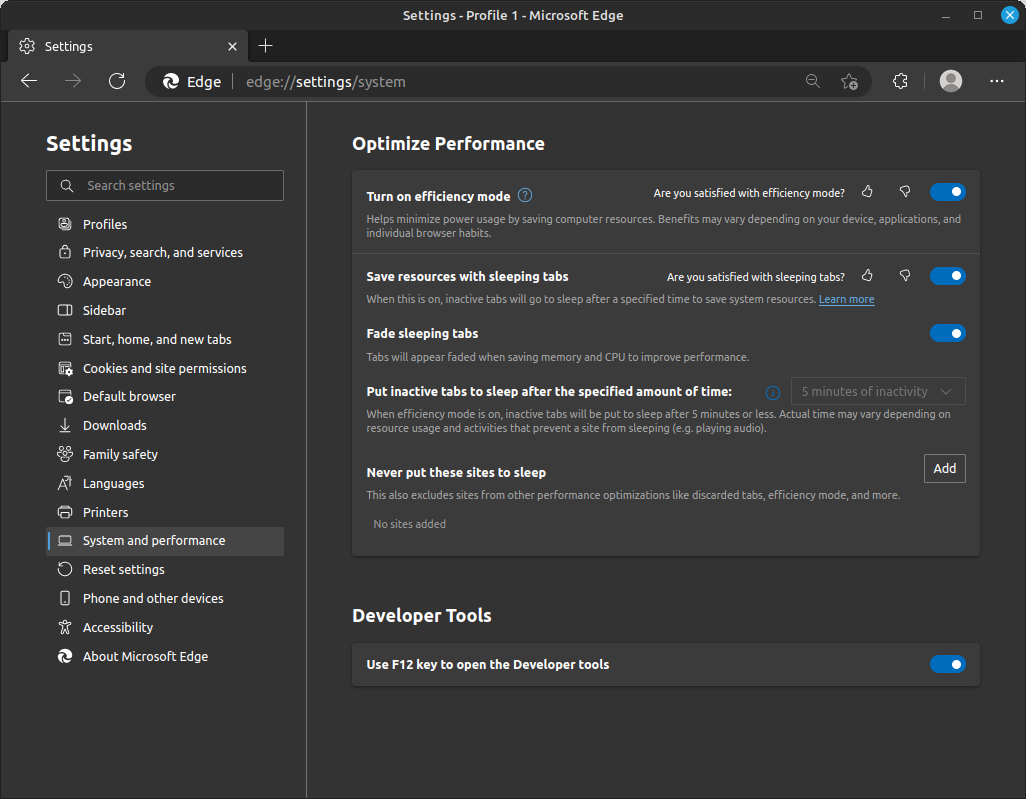Click the Add button for site exclusions
The height and width of the screenshot is (799, 1026).
click(x=944, y=468)
